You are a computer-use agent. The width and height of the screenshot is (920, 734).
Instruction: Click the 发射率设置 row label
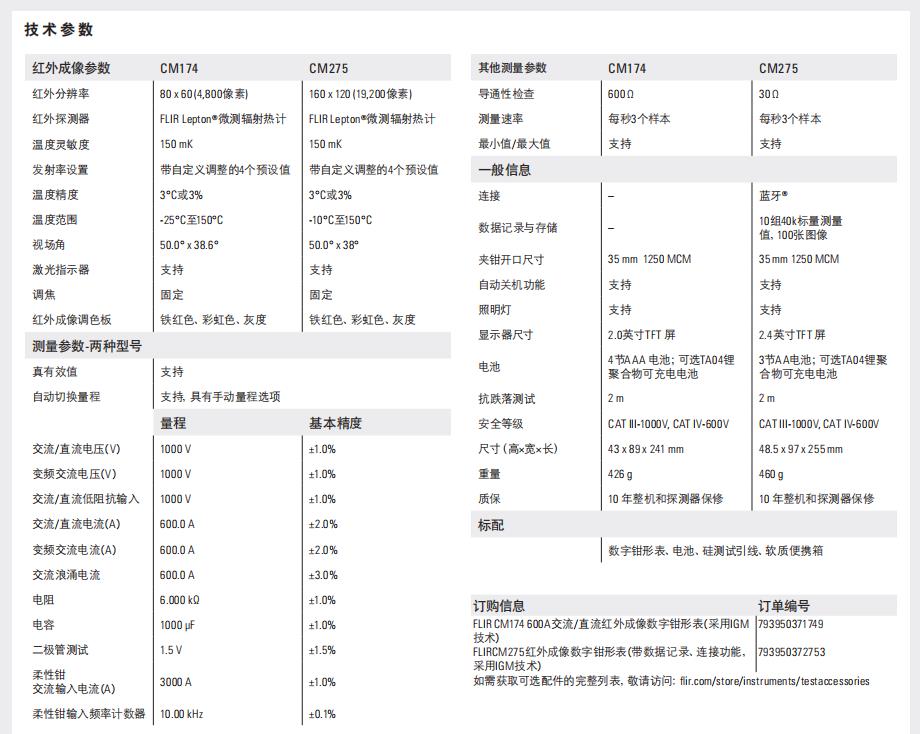[60, 170]
